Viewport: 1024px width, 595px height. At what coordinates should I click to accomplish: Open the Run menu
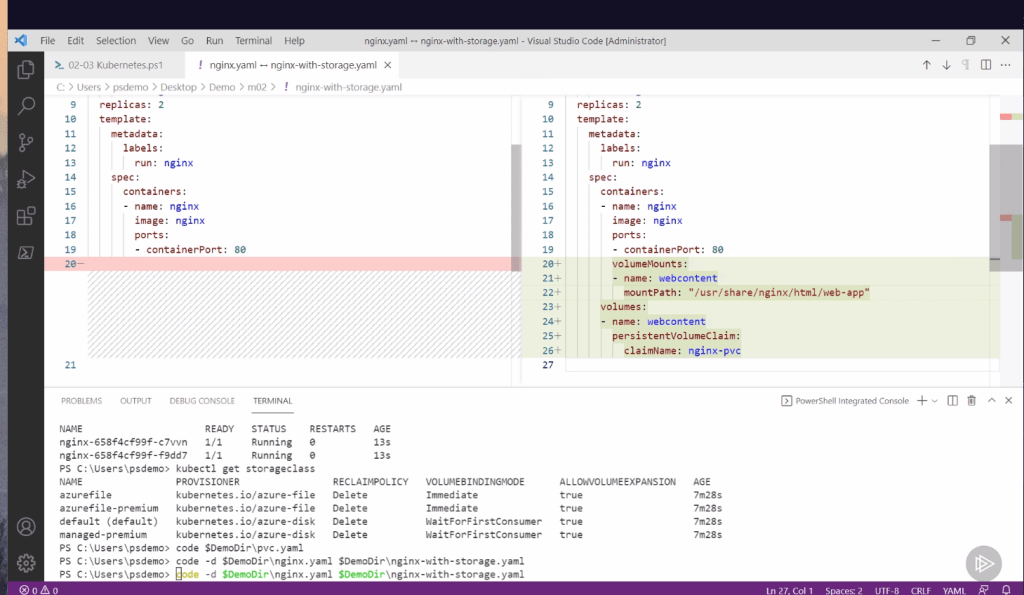pyautogui.click(x=214, y=40)
